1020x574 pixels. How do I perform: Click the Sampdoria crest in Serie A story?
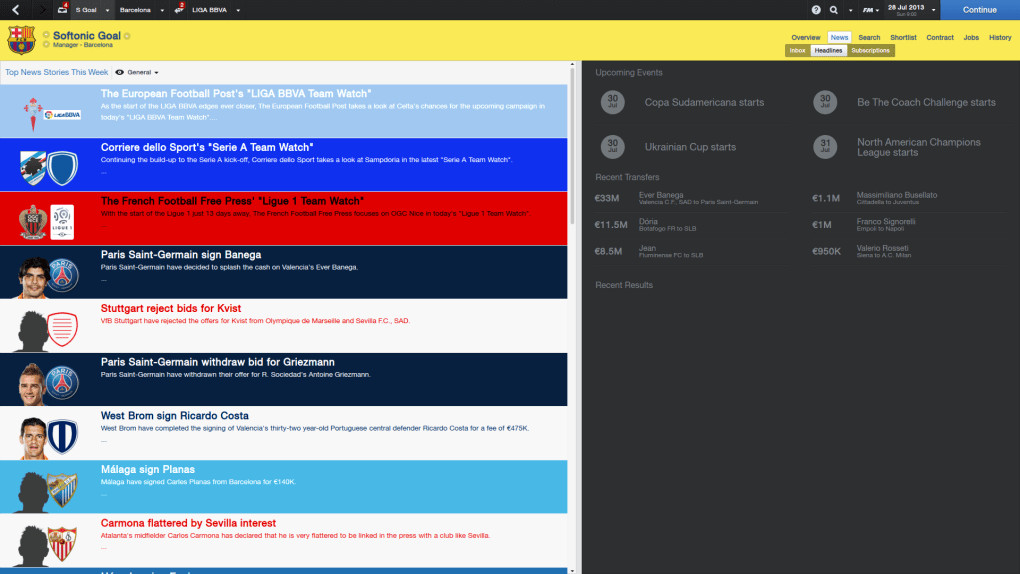click(x=33, y=168)
